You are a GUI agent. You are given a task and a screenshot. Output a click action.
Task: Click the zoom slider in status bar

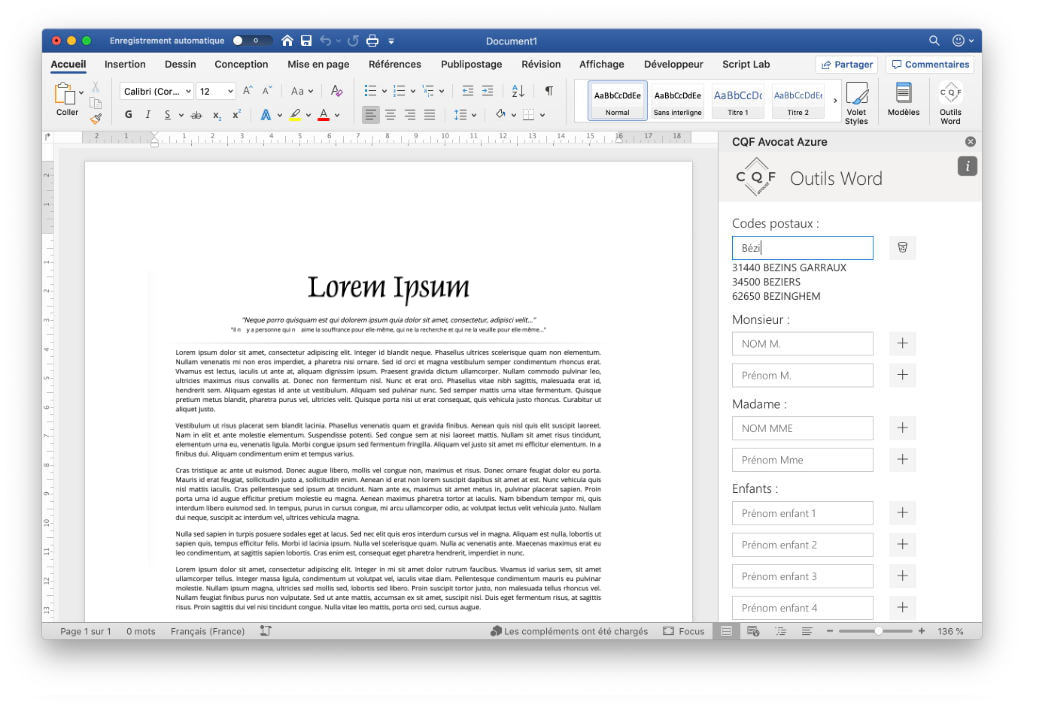coord(878,631)
